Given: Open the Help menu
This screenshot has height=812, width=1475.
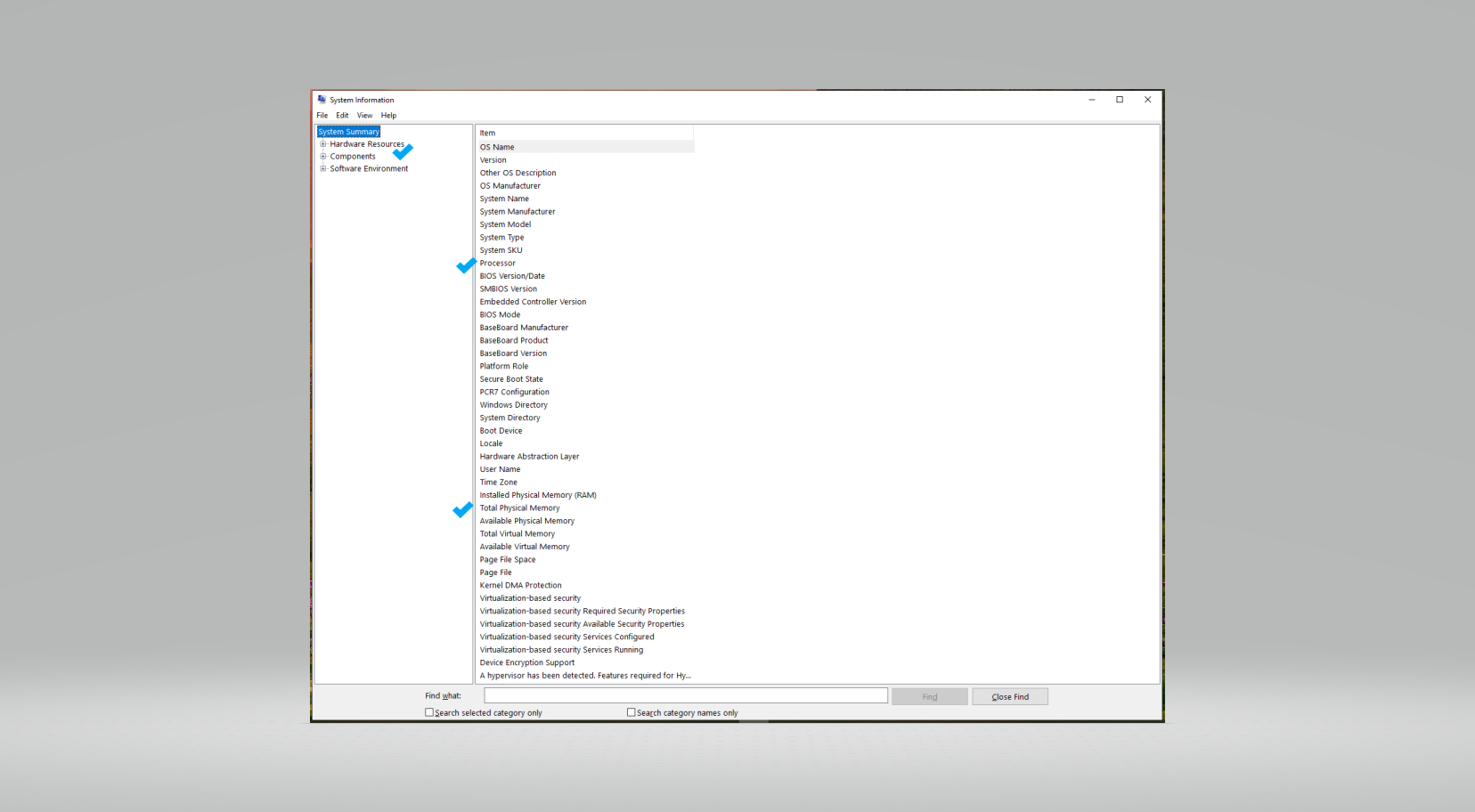Looking at the screenshot, I should (x=389, y=116).
